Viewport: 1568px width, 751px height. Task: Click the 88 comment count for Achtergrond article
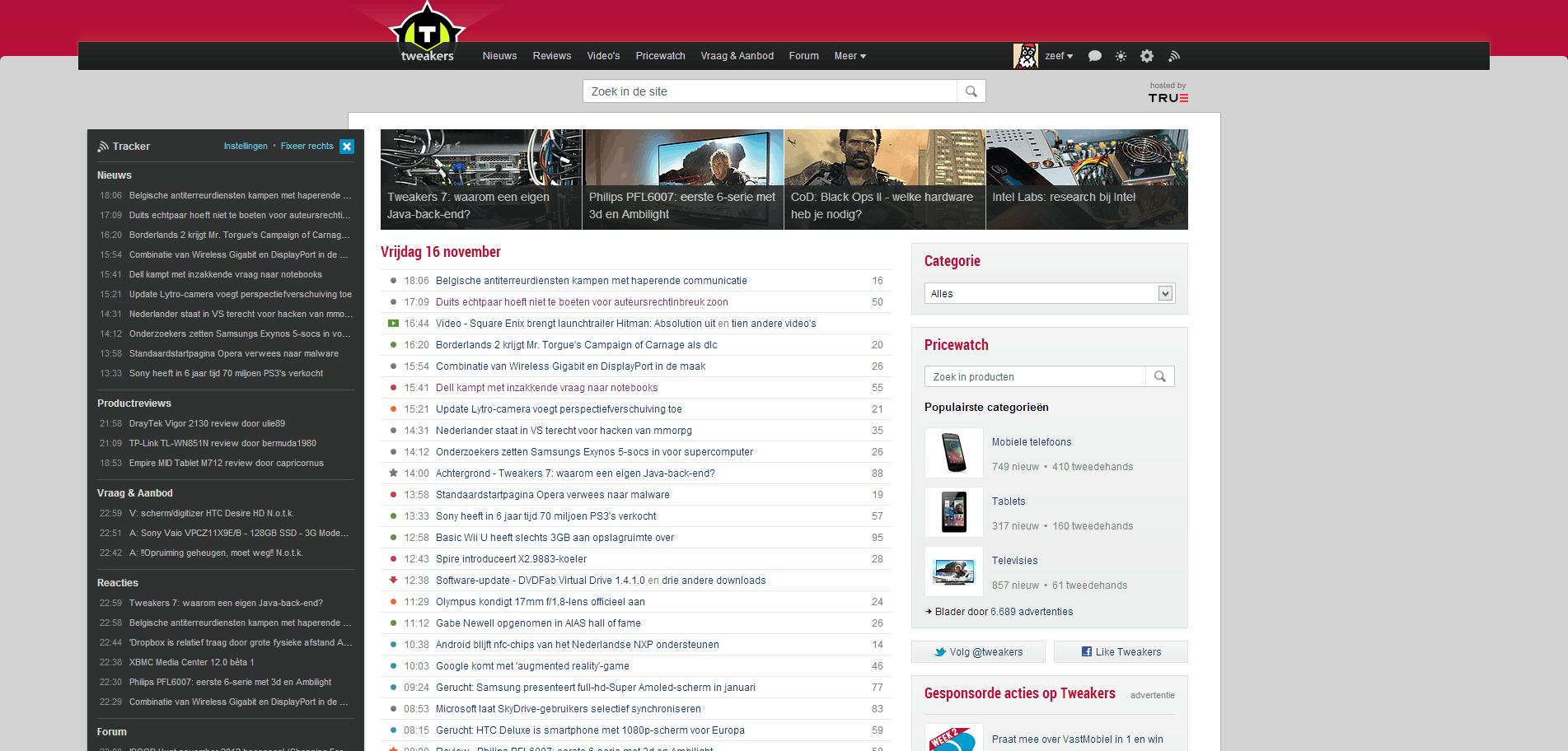[x=877, y=473]
